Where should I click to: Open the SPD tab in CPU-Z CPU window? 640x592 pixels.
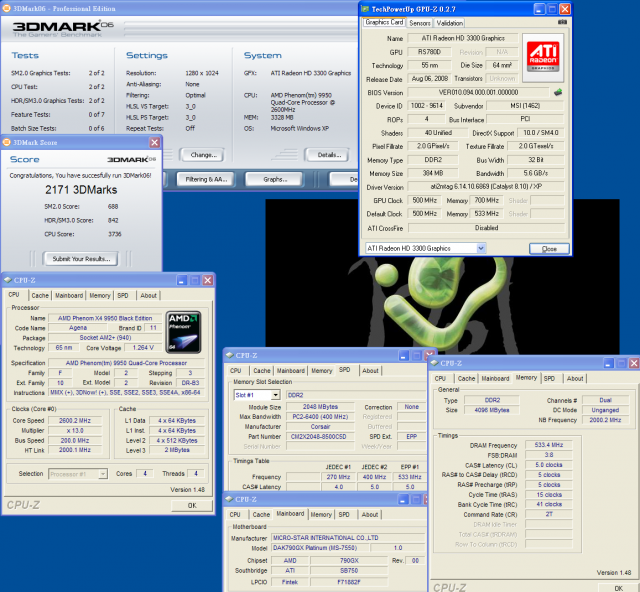coord(123,295)
